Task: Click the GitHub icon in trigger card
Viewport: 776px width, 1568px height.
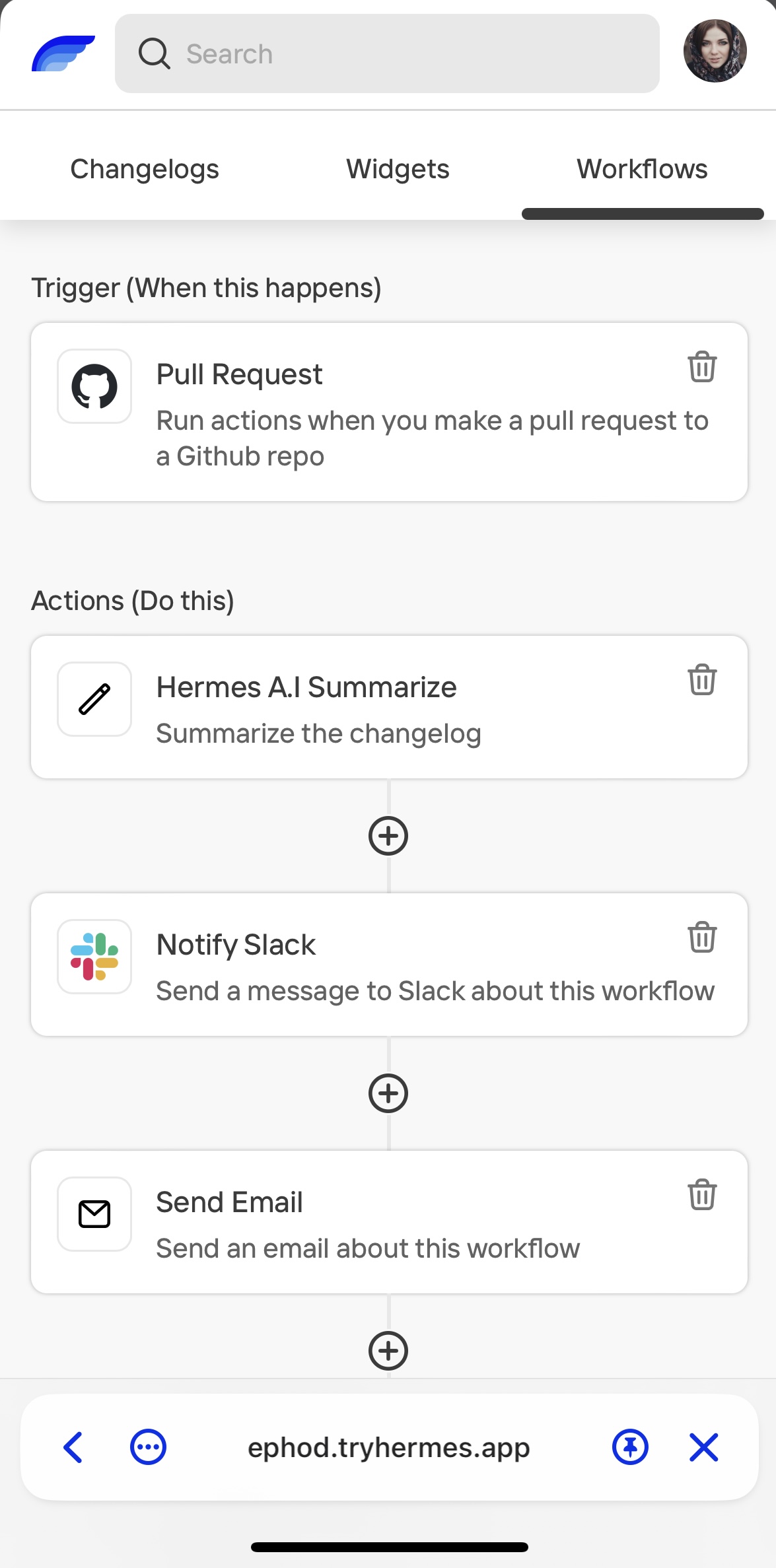Action: point(94,386)
